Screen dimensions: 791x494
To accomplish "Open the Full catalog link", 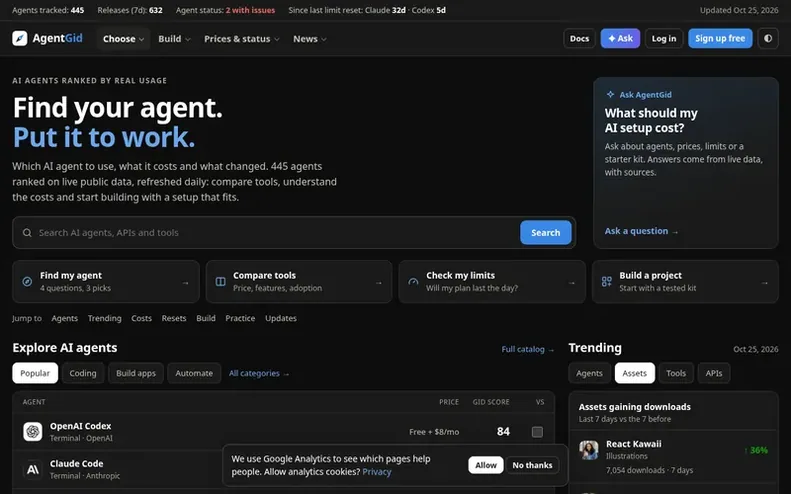I will point(527,349).
